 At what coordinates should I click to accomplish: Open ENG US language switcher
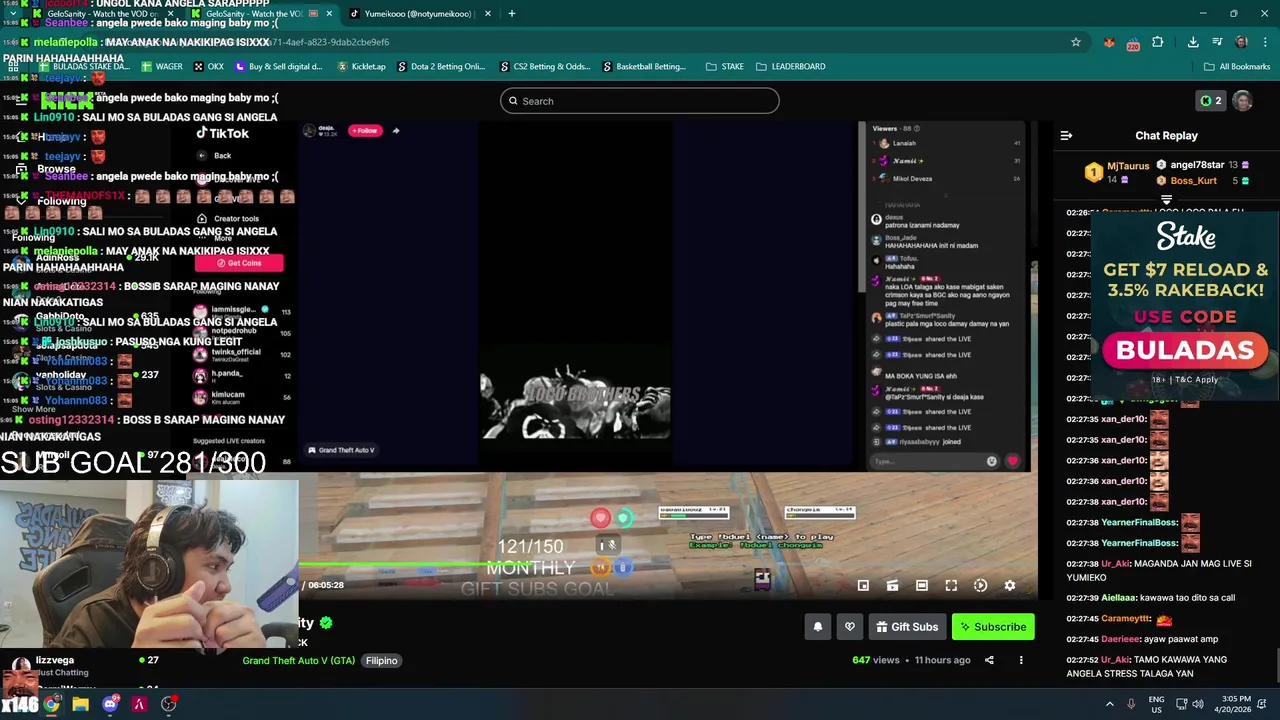(x=1156, y=704)
